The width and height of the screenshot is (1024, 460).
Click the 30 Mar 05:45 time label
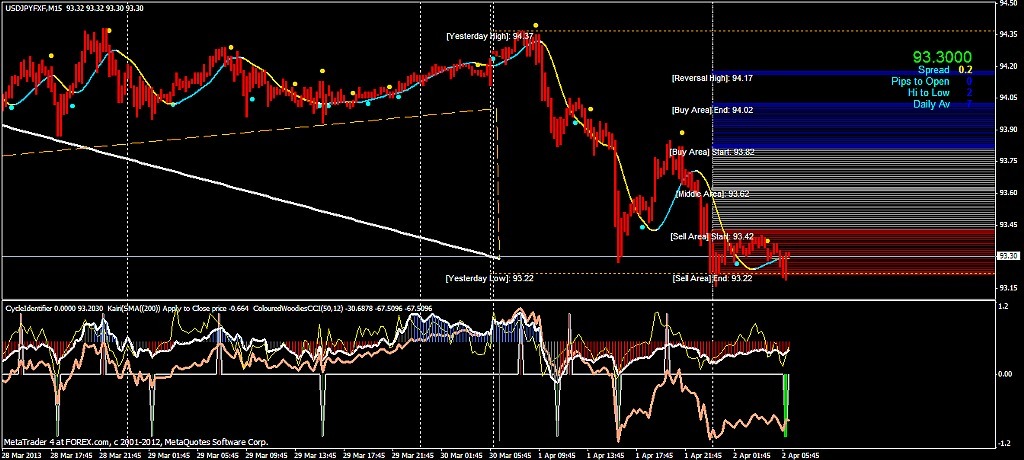(x=510, y=455)
